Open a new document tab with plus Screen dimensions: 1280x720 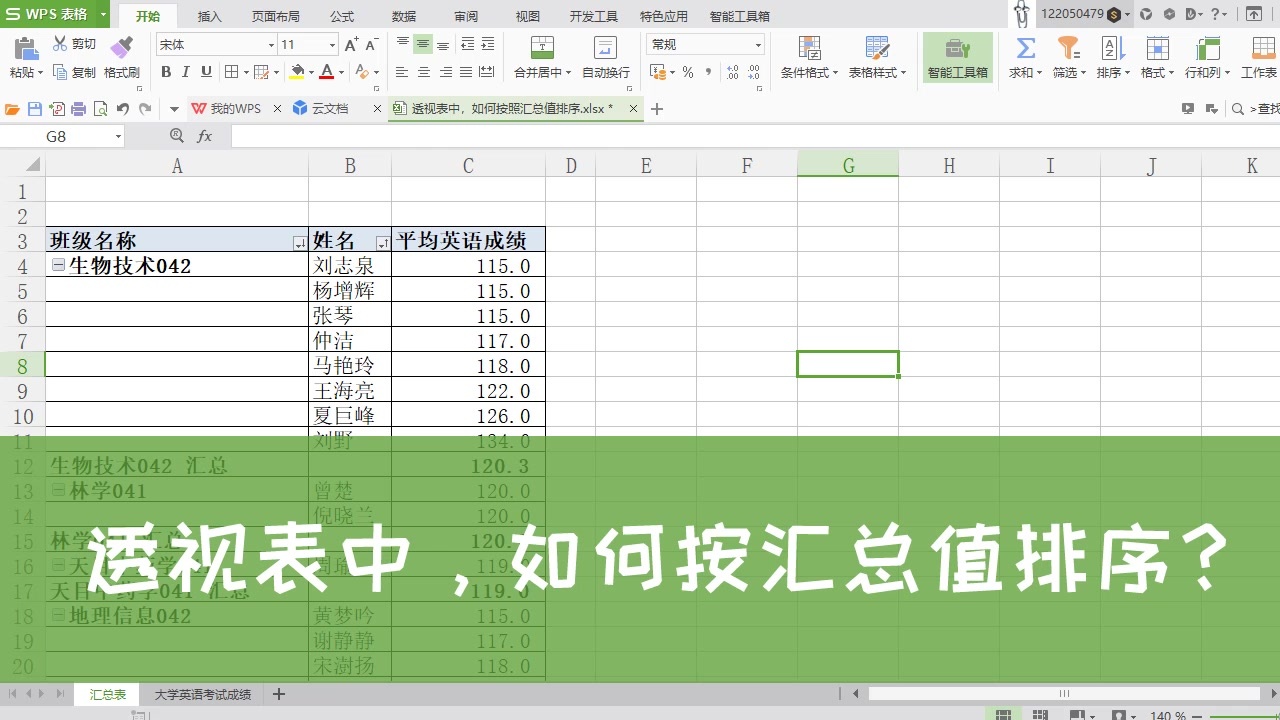click(657, 109)
